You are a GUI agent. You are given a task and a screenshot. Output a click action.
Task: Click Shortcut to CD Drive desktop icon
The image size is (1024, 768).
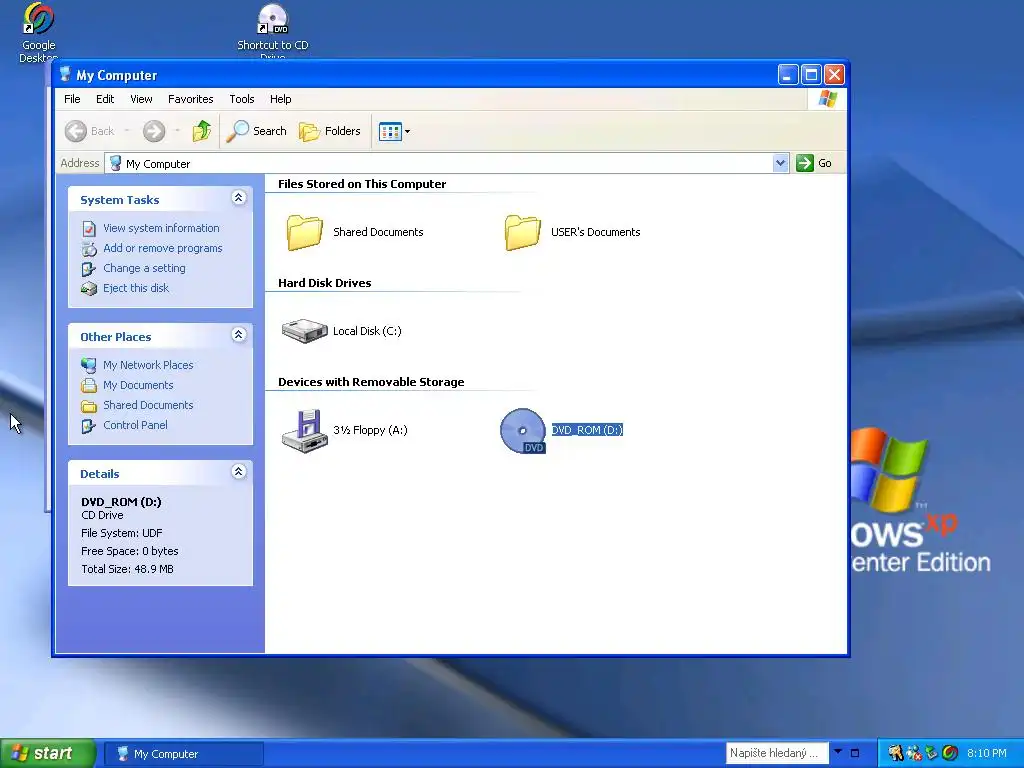pos(272,19)
